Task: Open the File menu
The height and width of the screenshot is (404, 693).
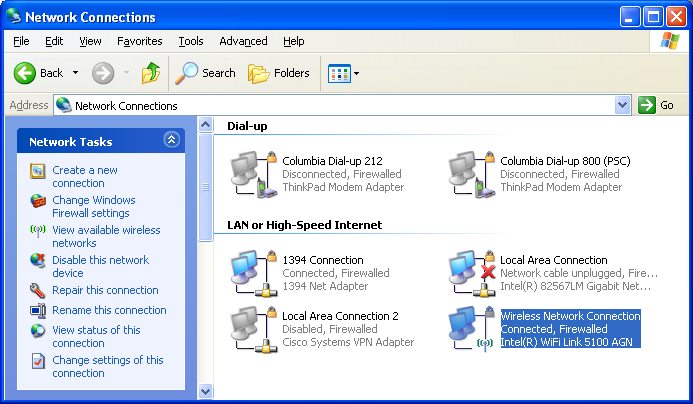Action: pyautogui.click(x=21, y=41)
